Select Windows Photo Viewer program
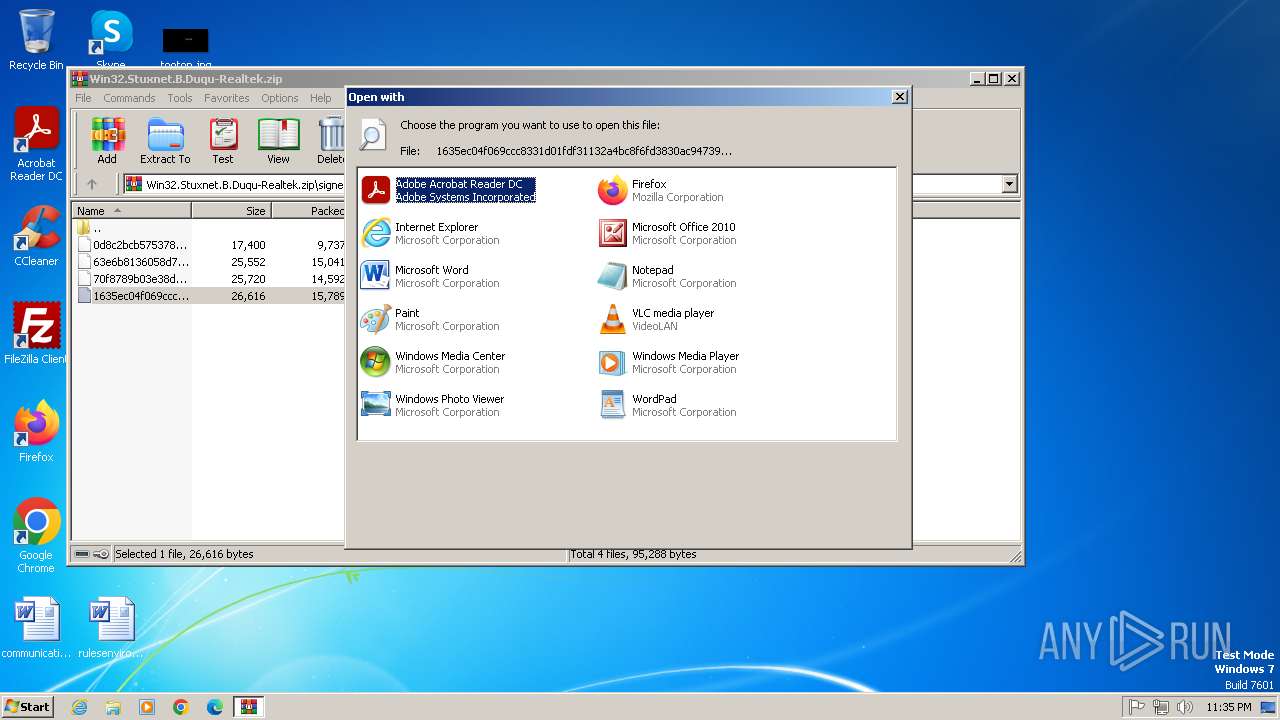This screenshot has width=1280, height=720. tap(433, 405)
